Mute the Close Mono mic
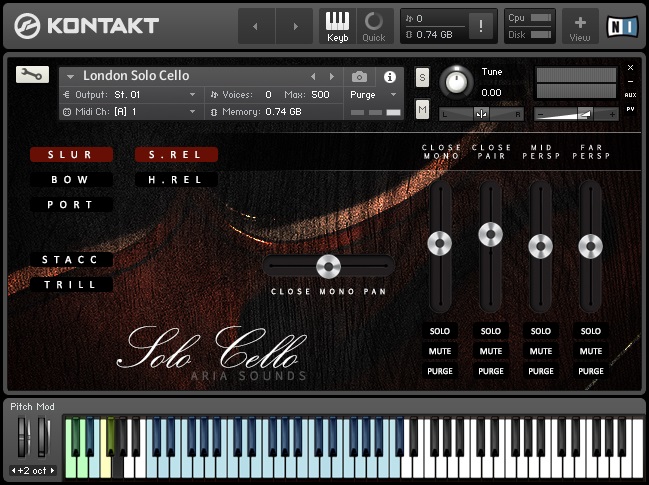 click(440, 351)
